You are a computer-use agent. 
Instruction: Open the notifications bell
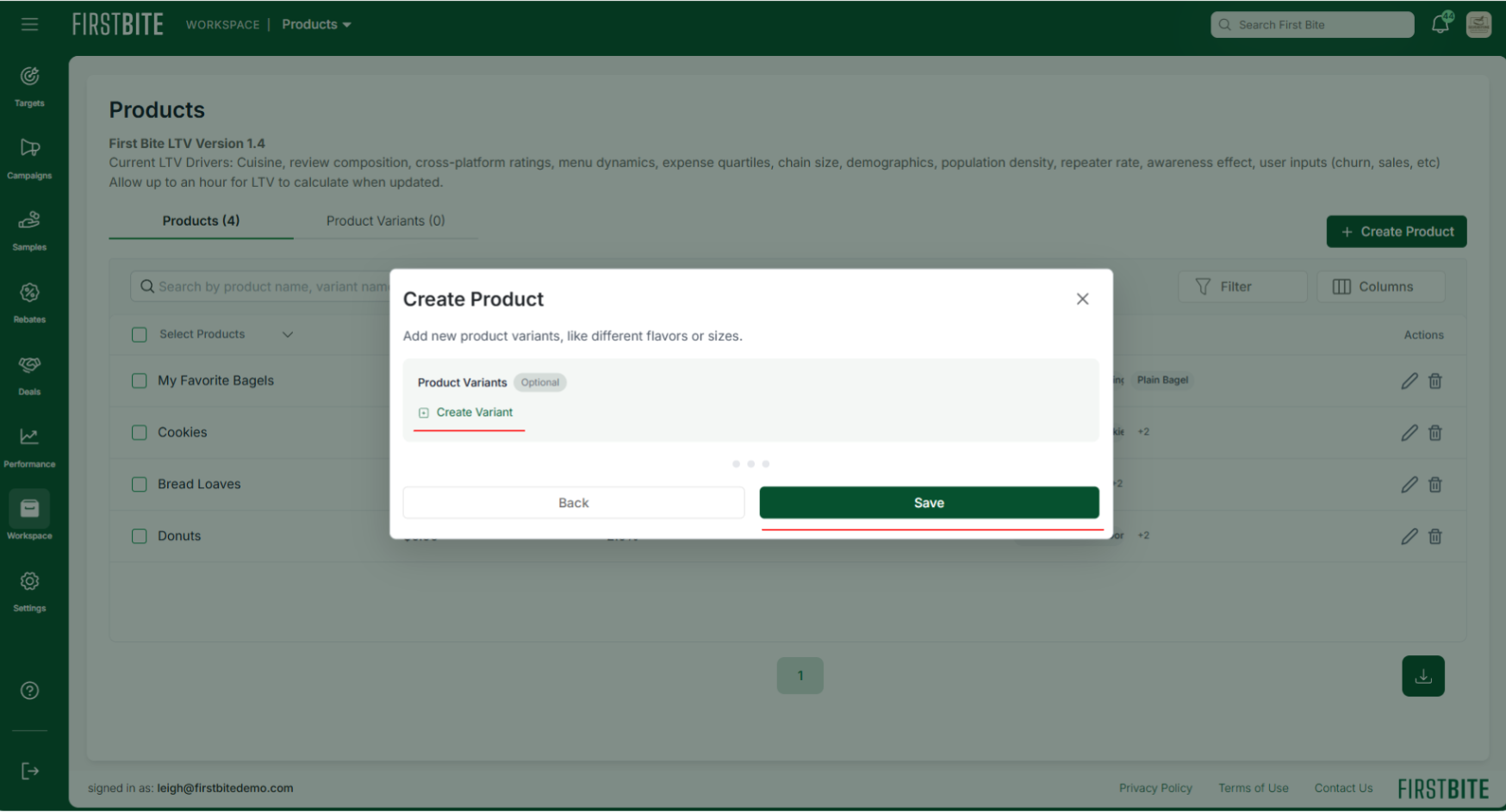point(1441,24)
